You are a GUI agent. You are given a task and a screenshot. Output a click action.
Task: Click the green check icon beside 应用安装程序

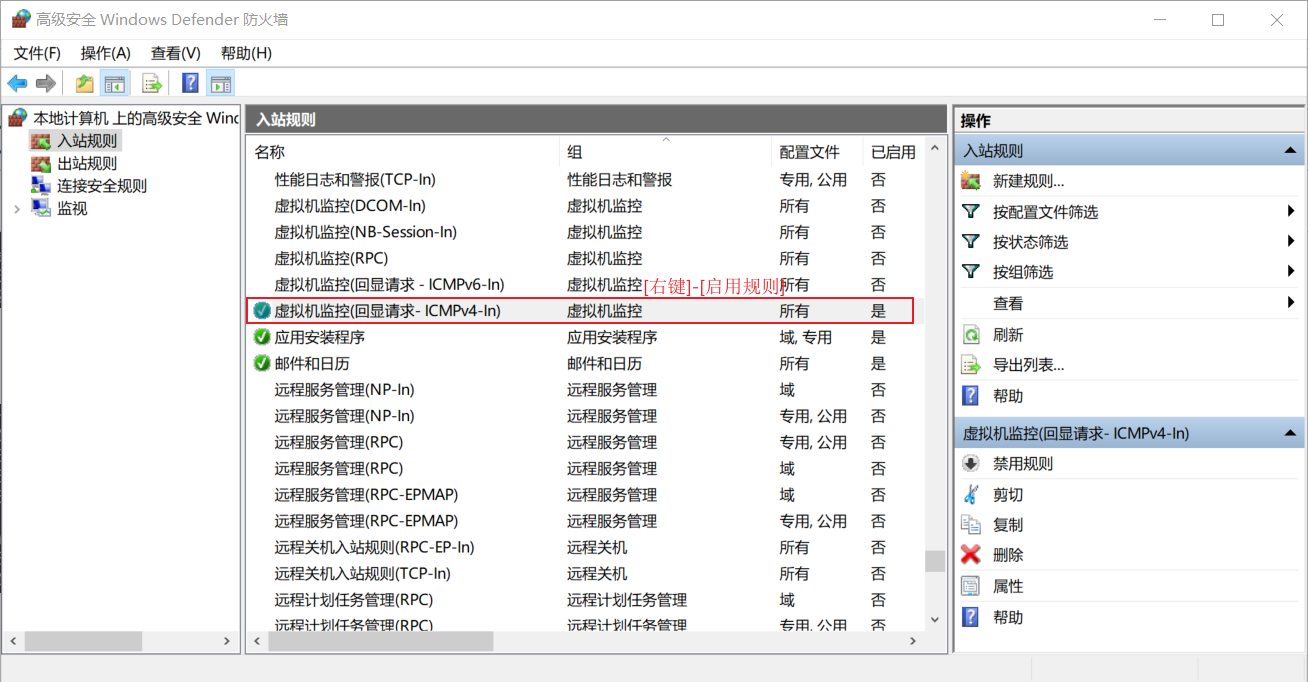(x=262, y=337)
